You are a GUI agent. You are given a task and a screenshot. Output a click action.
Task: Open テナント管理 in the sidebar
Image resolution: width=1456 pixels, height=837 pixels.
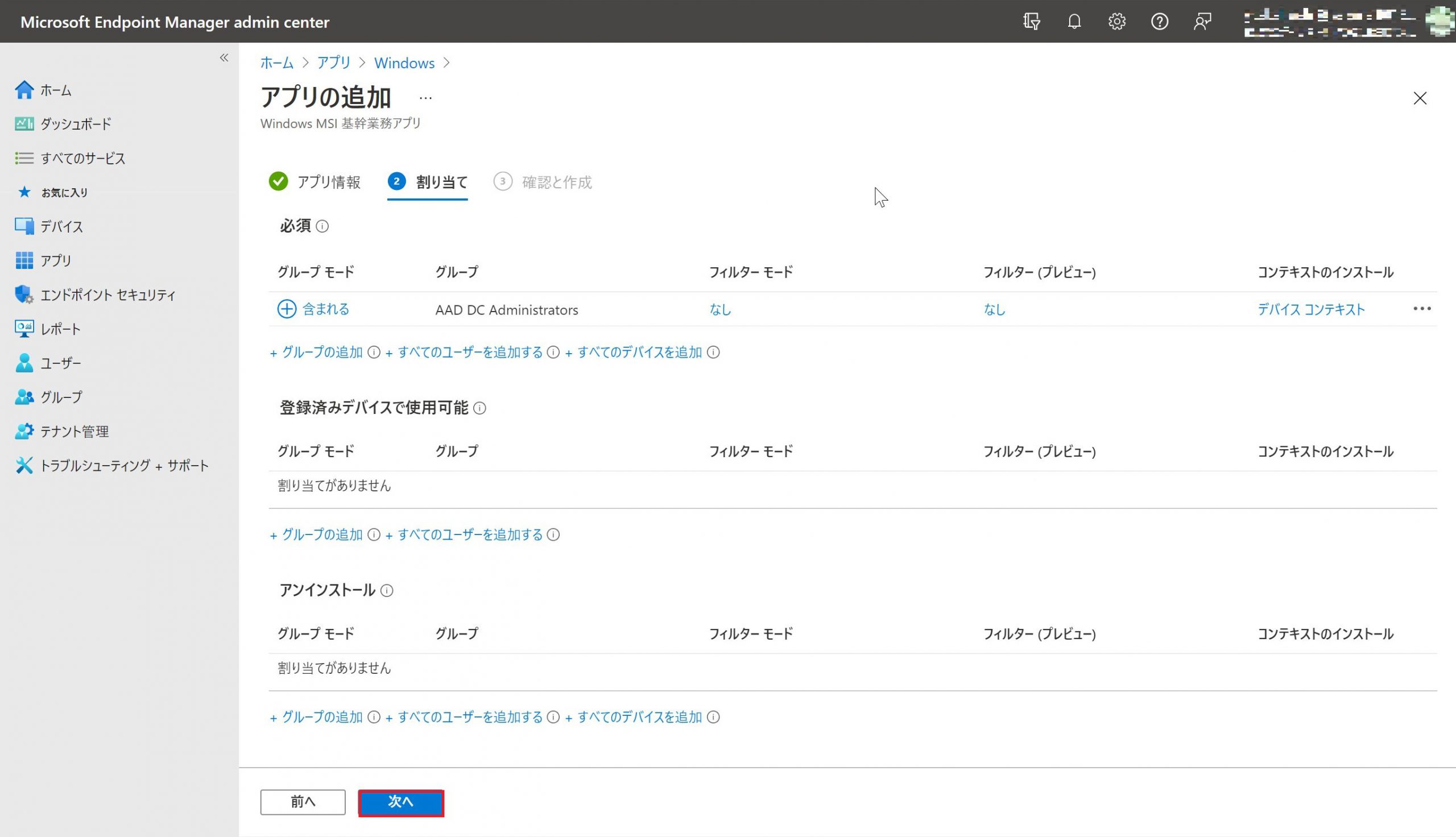74,432
